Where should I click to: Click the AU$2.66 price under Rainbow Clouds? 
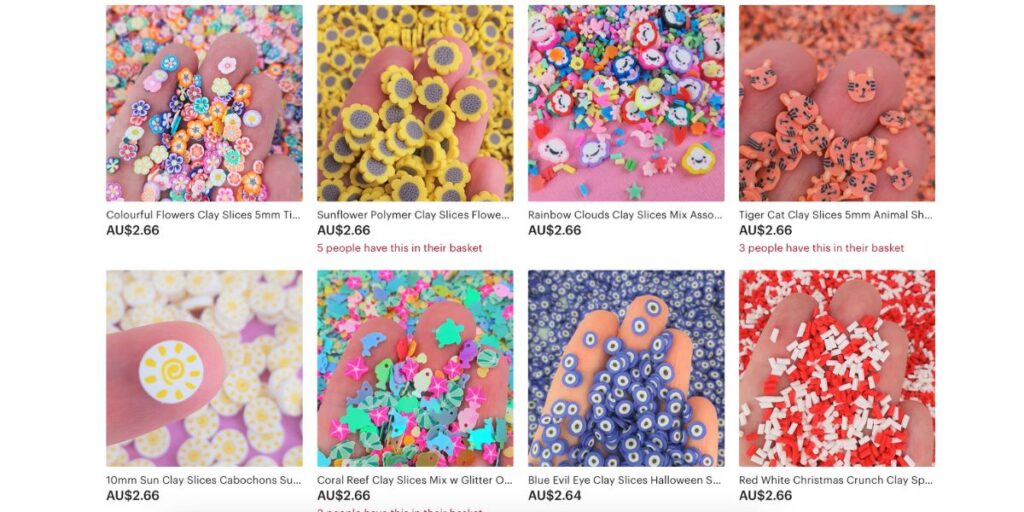[x=554, y=230]
